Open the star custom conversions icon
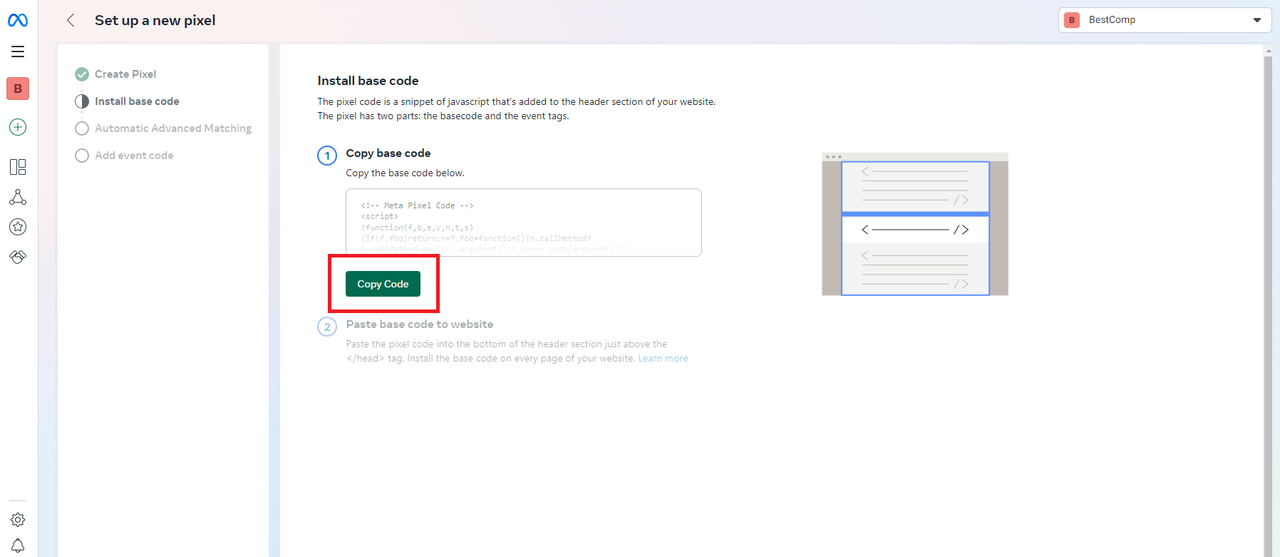This screenshot has height=557, width=1280. point(18,227)
